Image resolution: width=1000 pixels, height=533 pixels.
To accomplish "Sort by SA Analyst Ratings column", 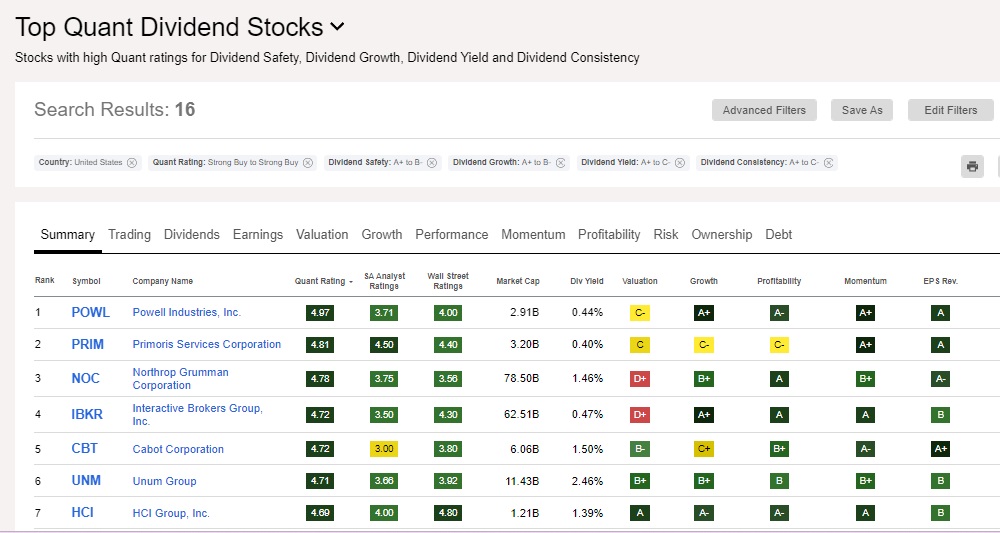I will [384, 281].
